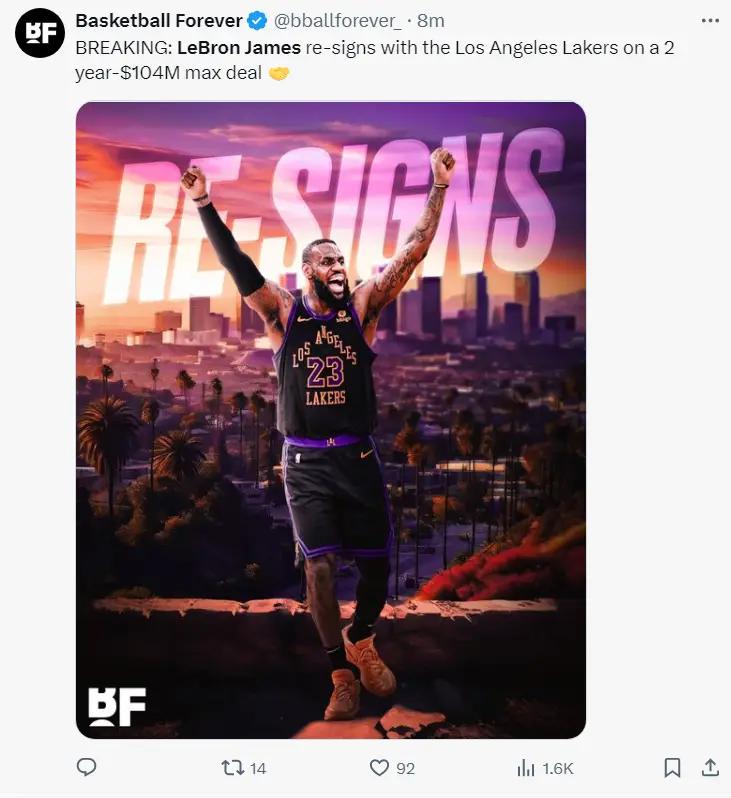Open the 8m timestamp link
The height and width of the screenshot is (798, 731).
click(x=431, y=21)
